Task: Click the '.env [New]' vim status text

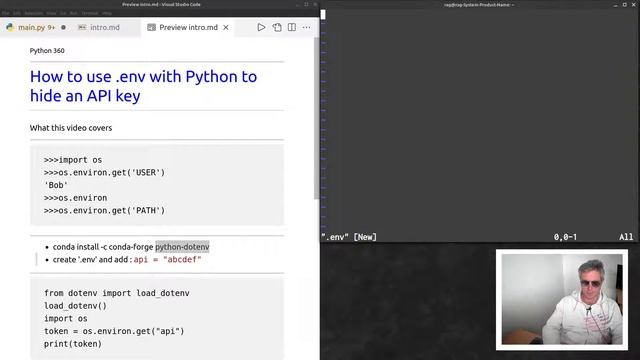Action: [x=349, y=237]
